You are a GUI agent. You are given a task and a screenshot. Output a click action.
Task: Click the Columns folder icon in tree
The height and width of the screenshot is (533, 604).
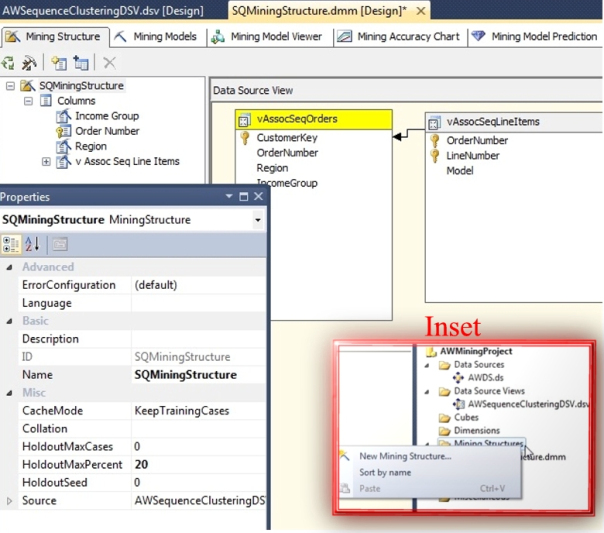46,101
